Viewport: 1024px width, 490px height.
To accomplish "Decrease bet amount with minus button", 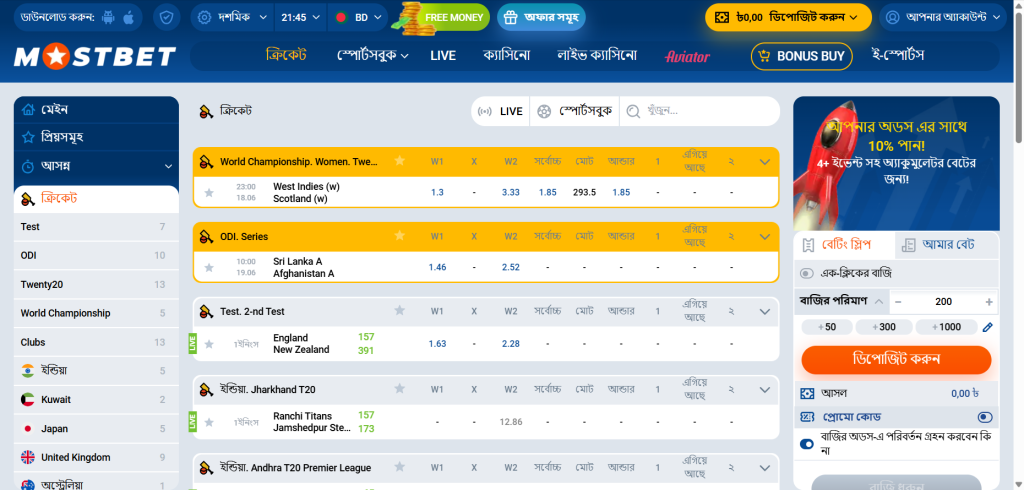I will click(898, 302).
